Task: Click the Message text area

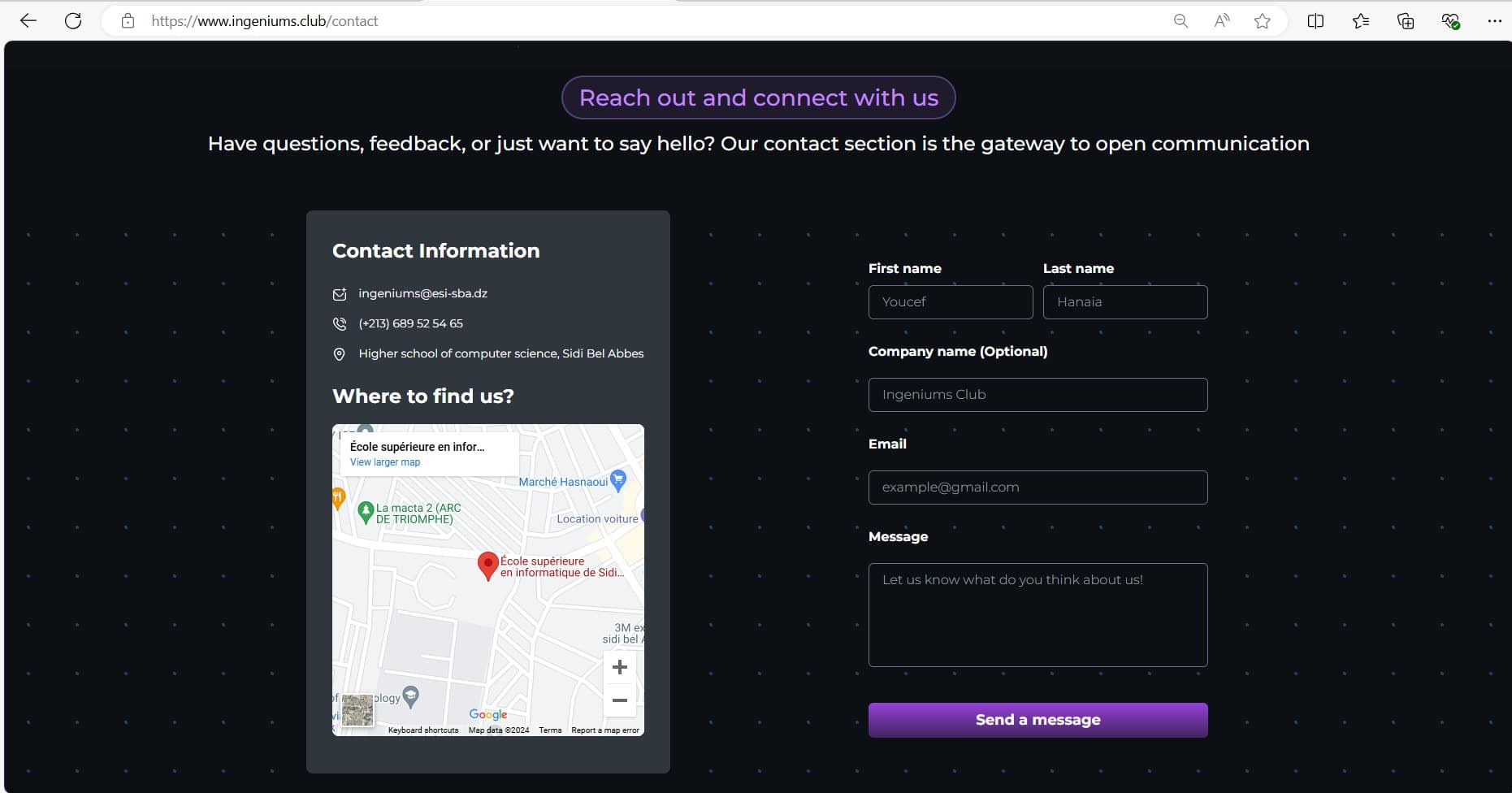Action: click(1038, 615)
